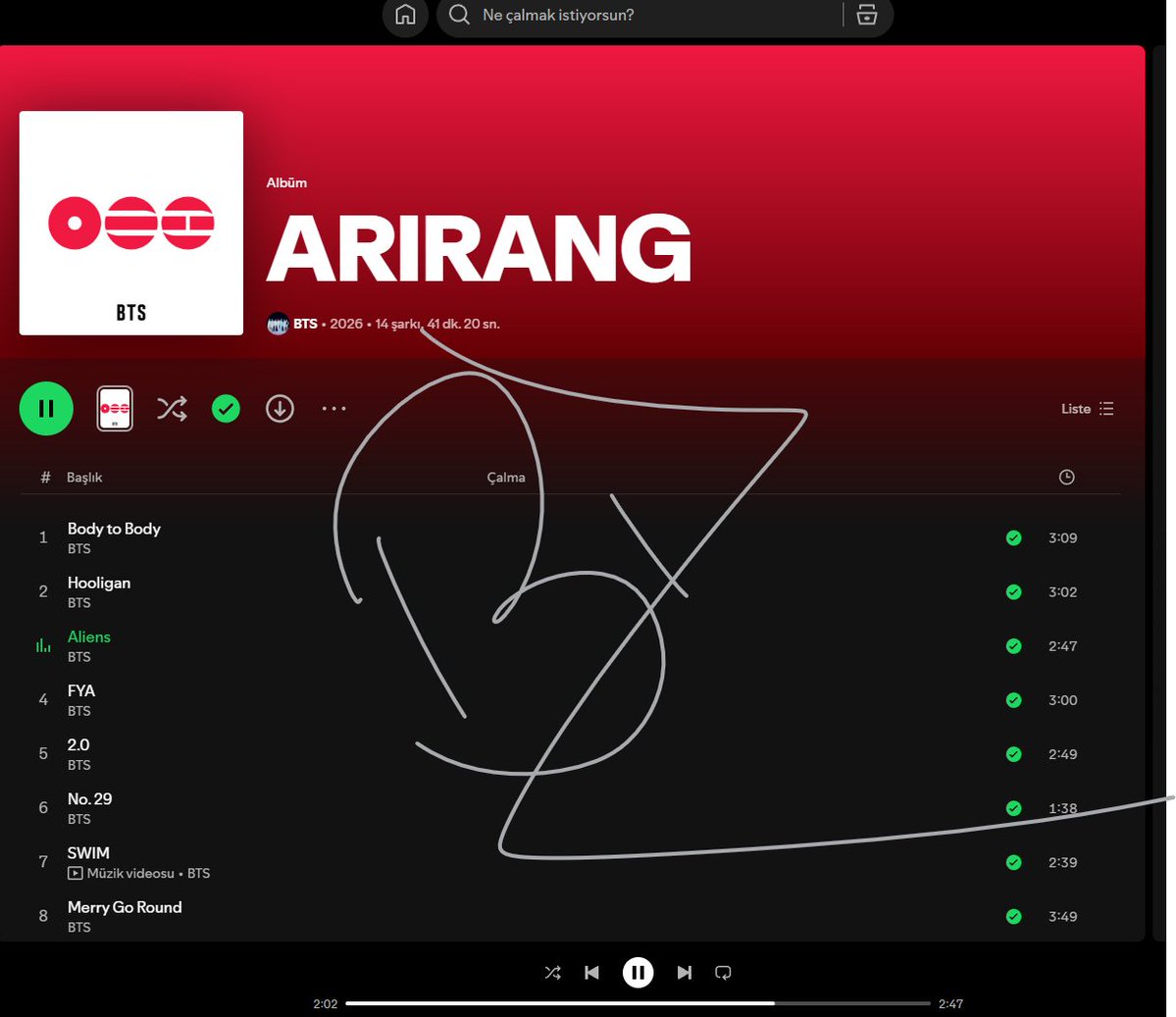This screenshot has width=1176, height=1017.
Task: Click the ARIRANG album title
Action: coord(479,247)
